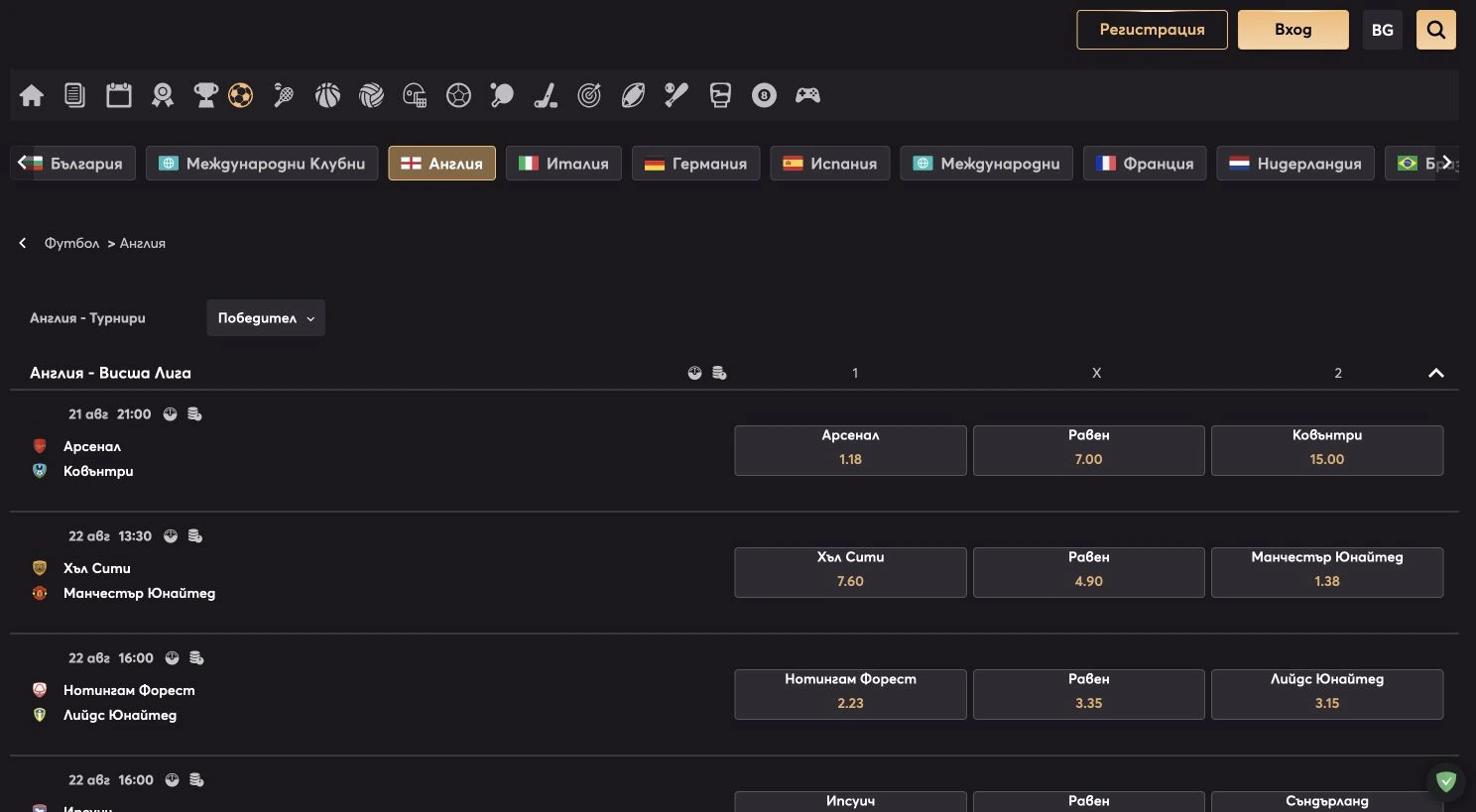The image size is (1476, 812).
Task: Open the Футбол breadcrumb link
Action: pyautogui.click(x=71, y=243)
